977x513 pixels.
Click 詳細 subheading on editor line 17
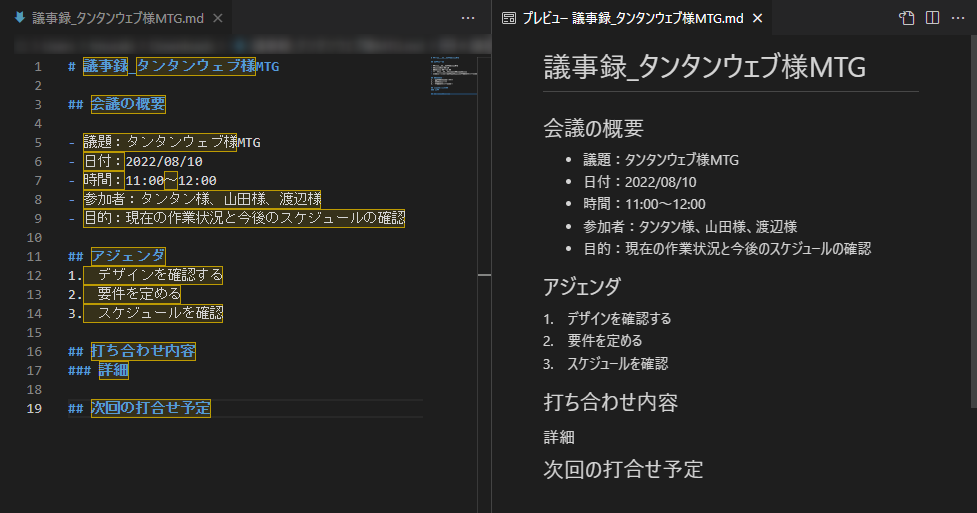(x=113, y=370)
